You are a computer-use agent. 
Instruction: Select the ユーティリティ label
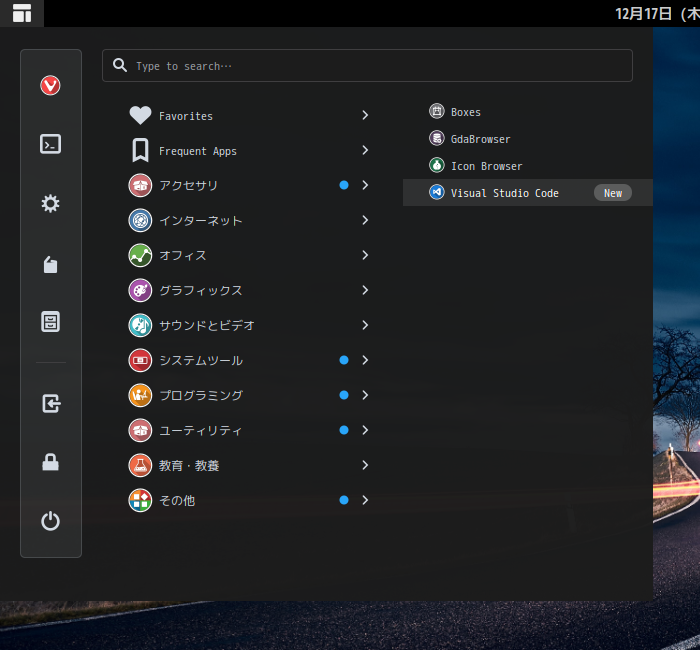point(200,430)
